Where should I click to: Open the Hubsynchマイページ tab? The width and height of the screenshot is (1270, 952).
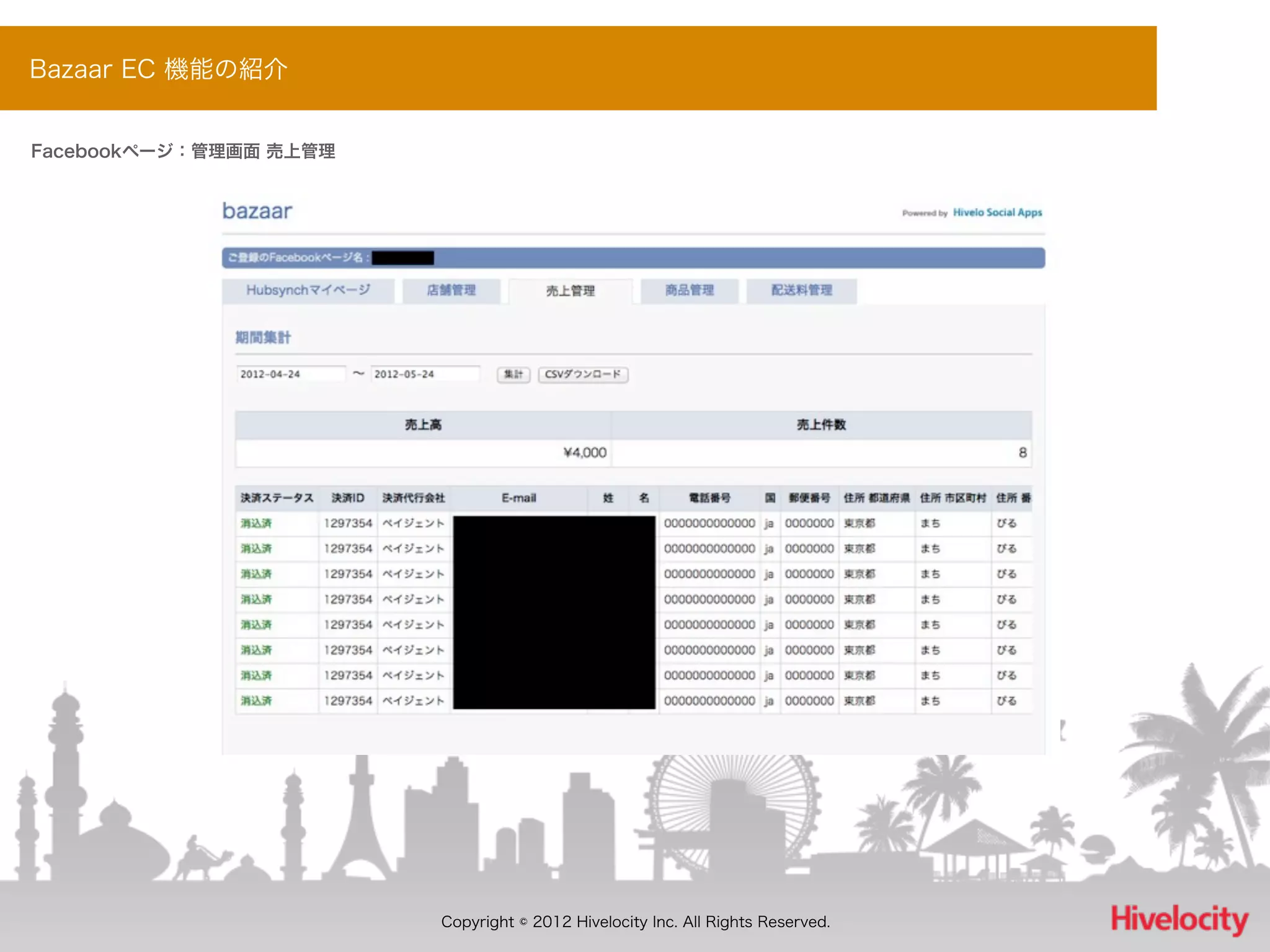click(x=308, y=291)
